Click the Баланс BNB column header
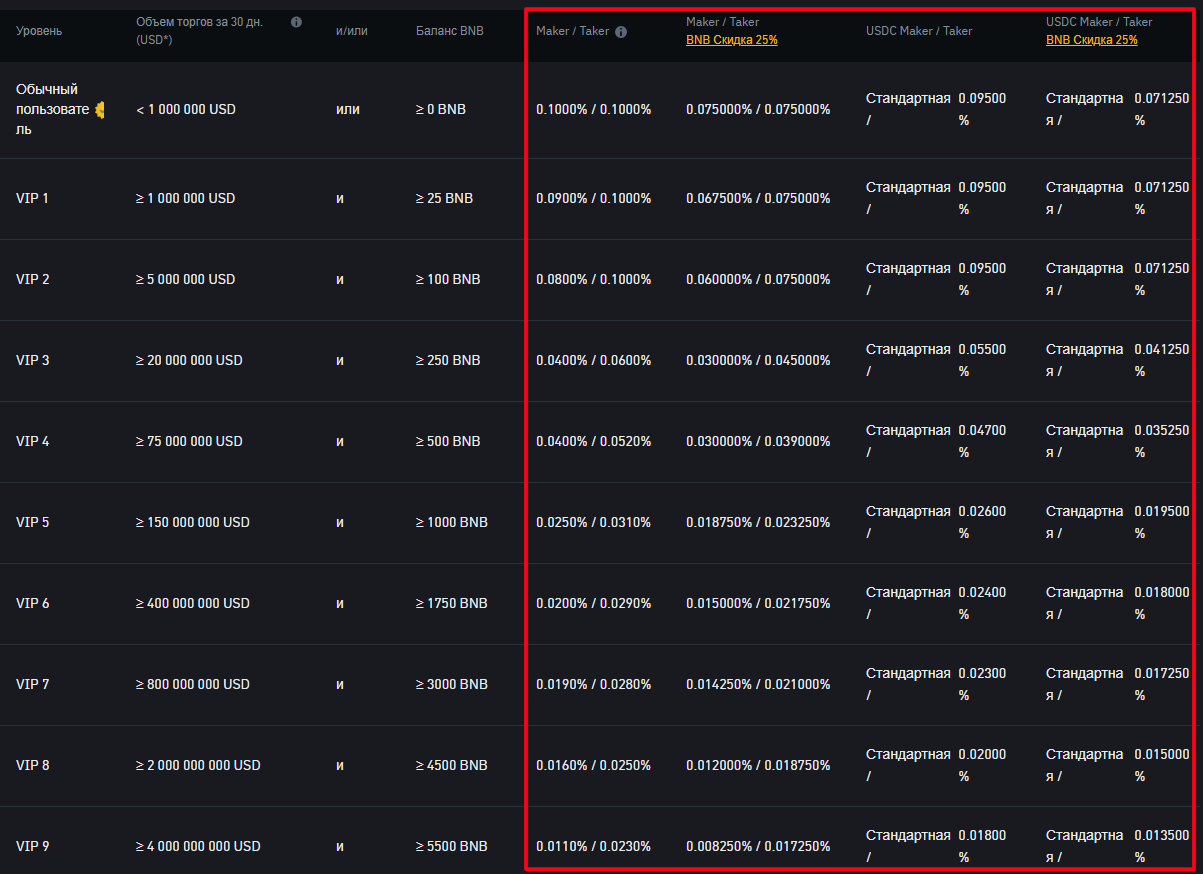This screenshot has width=1203, height=874. pyautogui.click(x=450, y=31)
